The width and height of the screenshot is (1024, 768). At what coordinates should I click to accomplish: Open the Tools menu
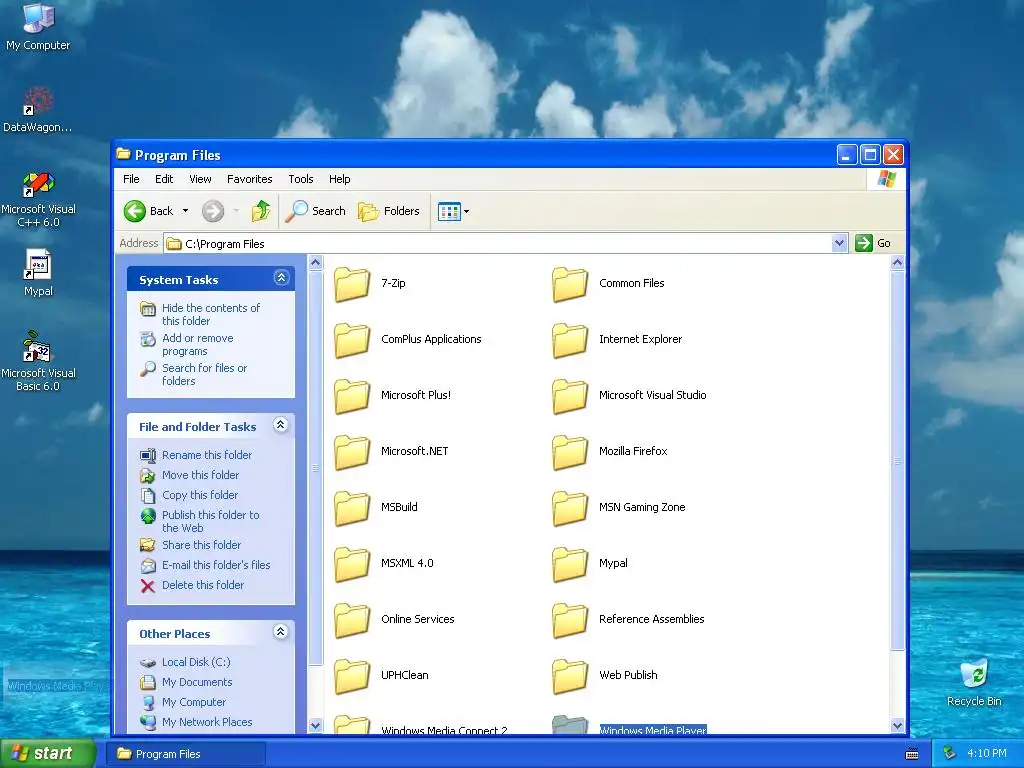click(x=300, y=179)
